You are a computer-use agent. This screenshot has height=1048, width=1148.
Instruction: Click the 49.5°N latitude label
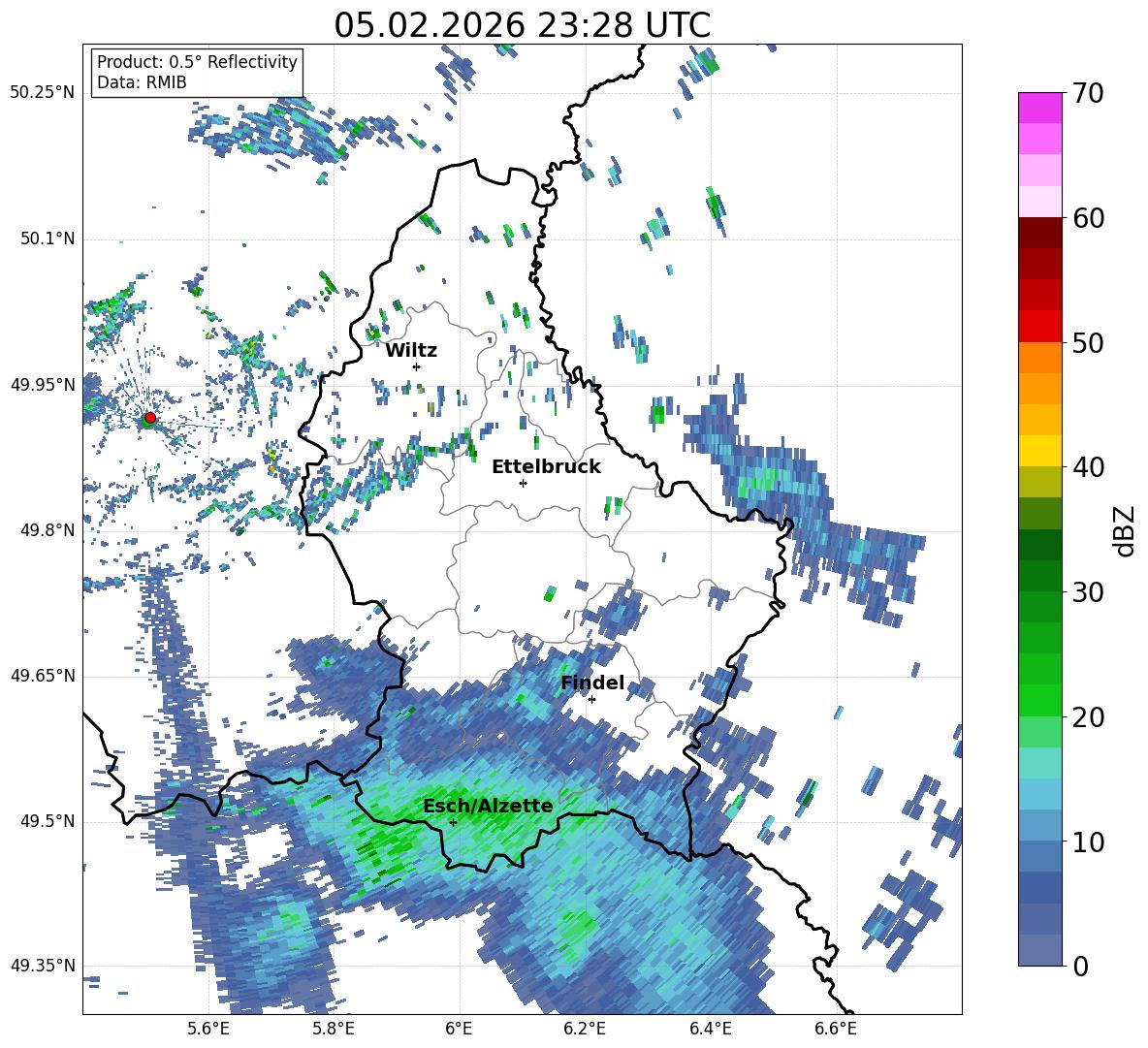point(48,821)
